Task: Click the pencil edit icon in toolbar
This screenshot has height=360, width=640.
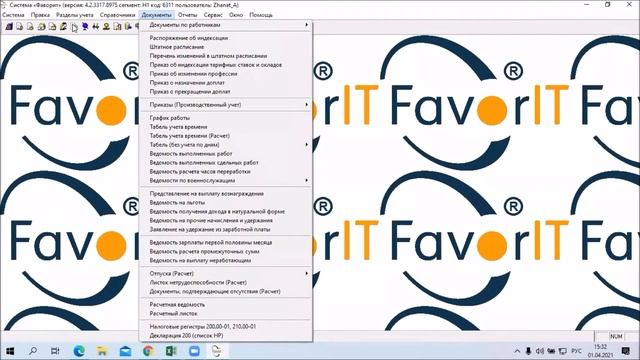Action: tap(63, 27)
